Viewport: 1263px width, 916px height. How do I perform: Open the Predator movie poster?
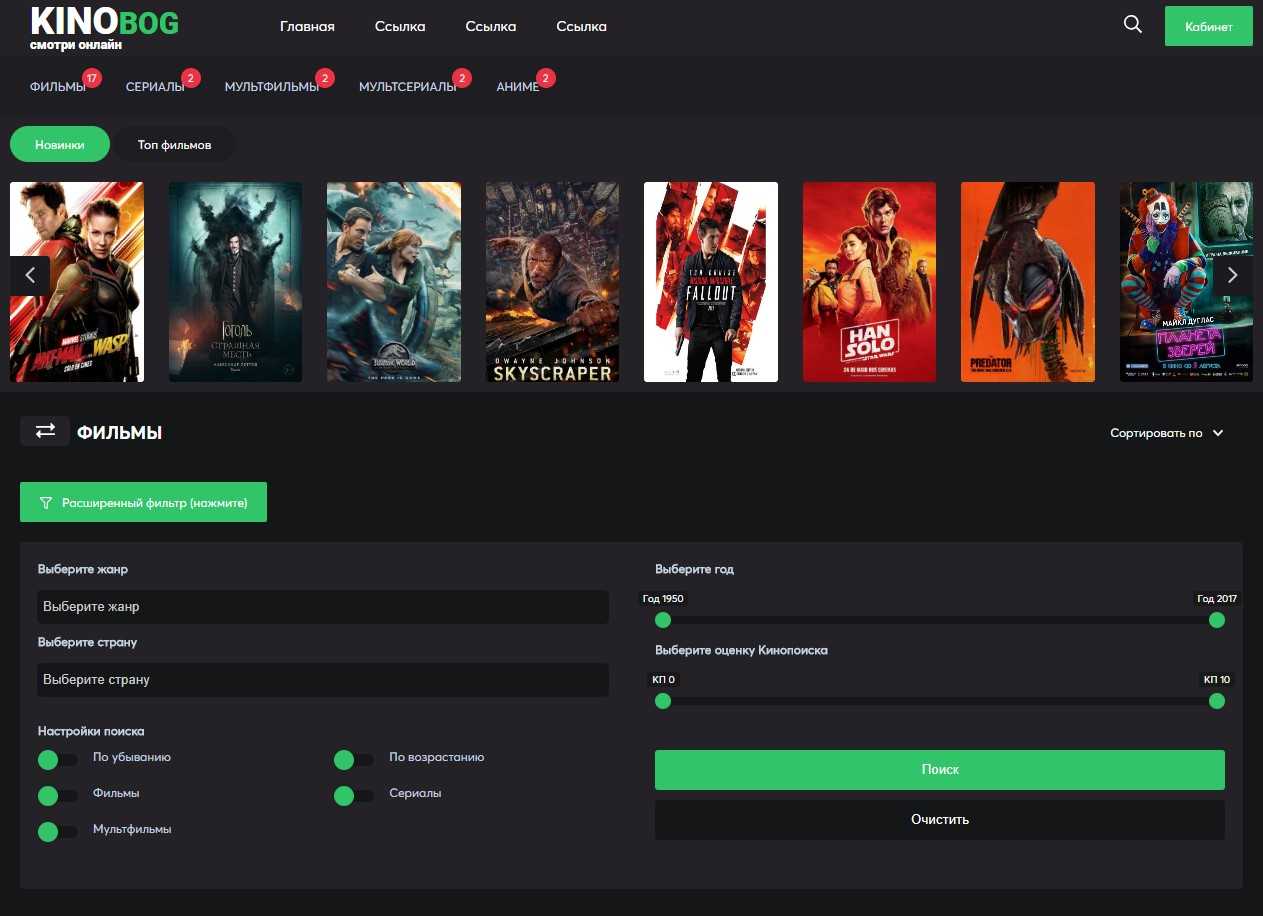coord(1028,282)
